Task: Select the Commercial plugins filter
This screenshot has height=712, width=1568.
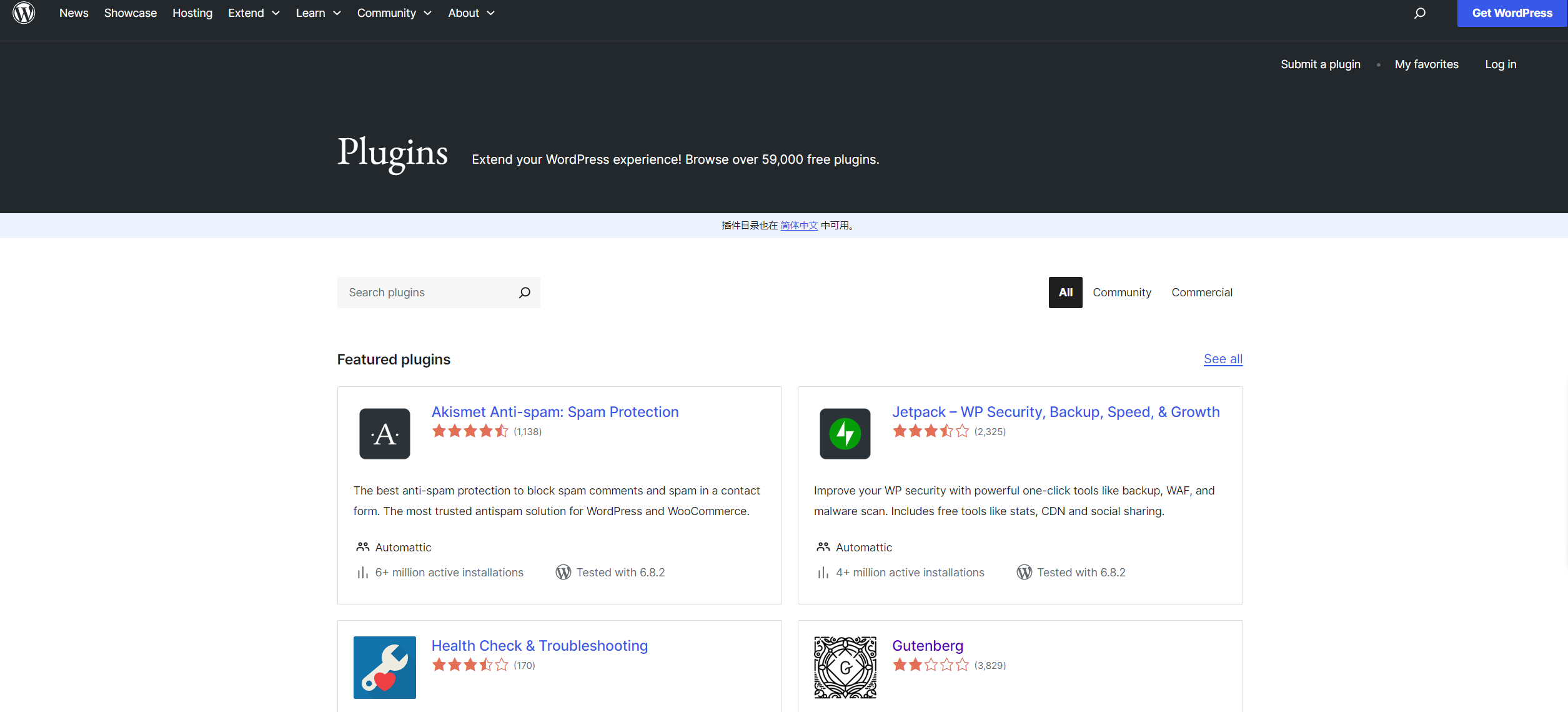Action: tap(1201, 292)
